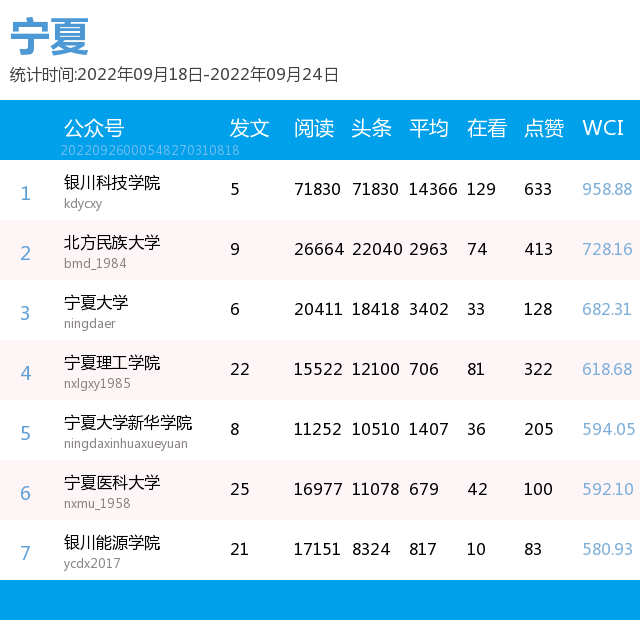Select account ID kdycxy
The image size is (640, 620).
[x=83, y=203]
